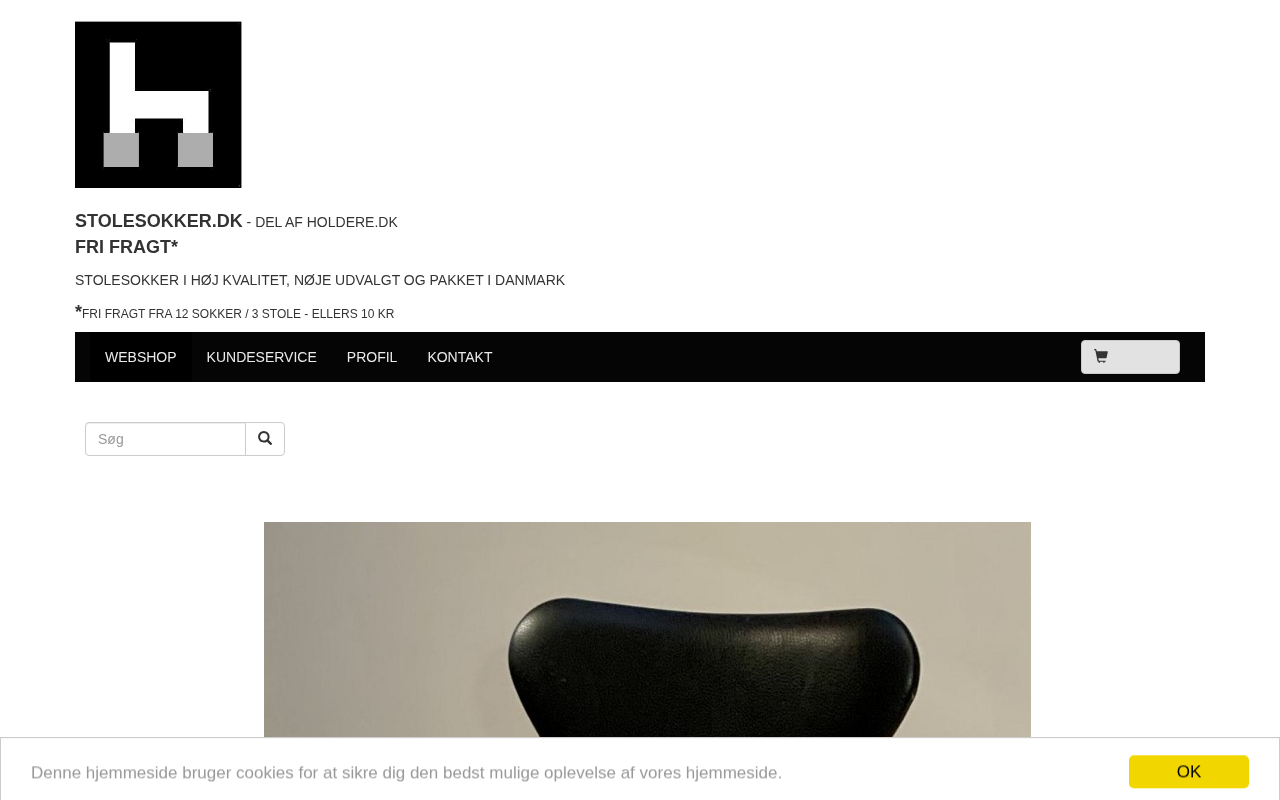Click the STOLESOKKER I HØJ KVALITET tagline
This screenshot has height=800, width=1280.
tap(320, 280)
